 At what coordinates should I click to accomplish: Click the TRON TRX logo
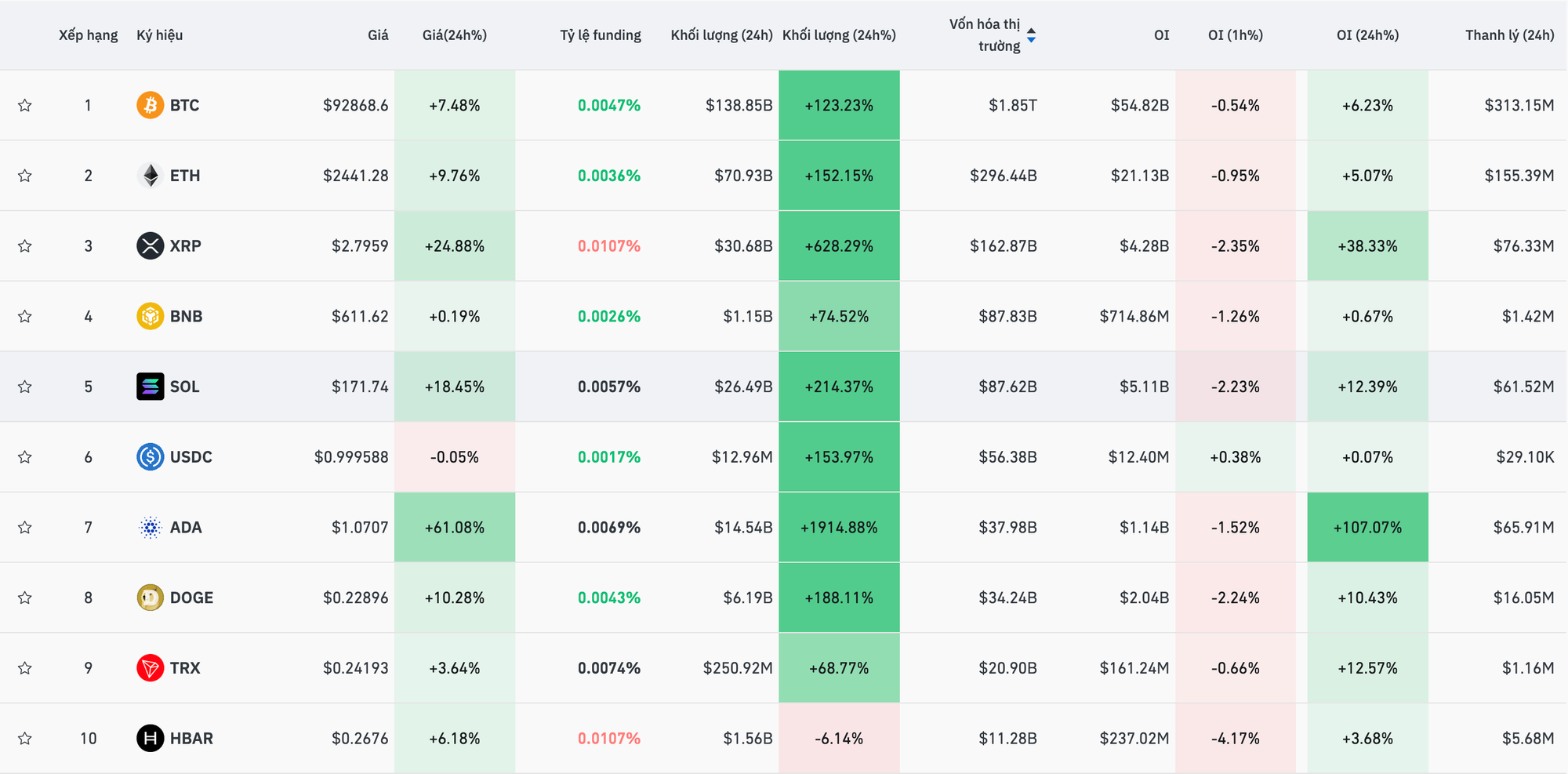coord(150,668)
